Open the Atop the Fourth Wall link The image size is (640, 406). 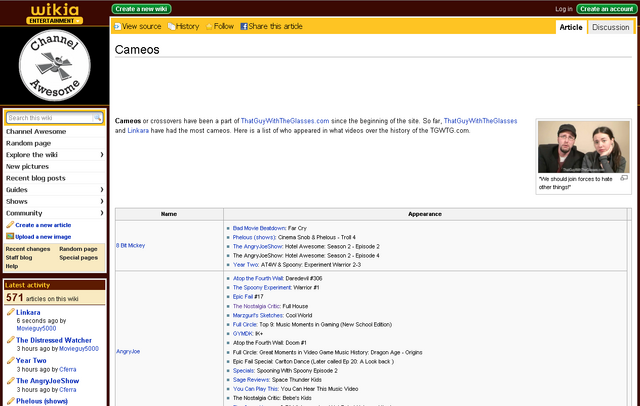click(258, 278)
